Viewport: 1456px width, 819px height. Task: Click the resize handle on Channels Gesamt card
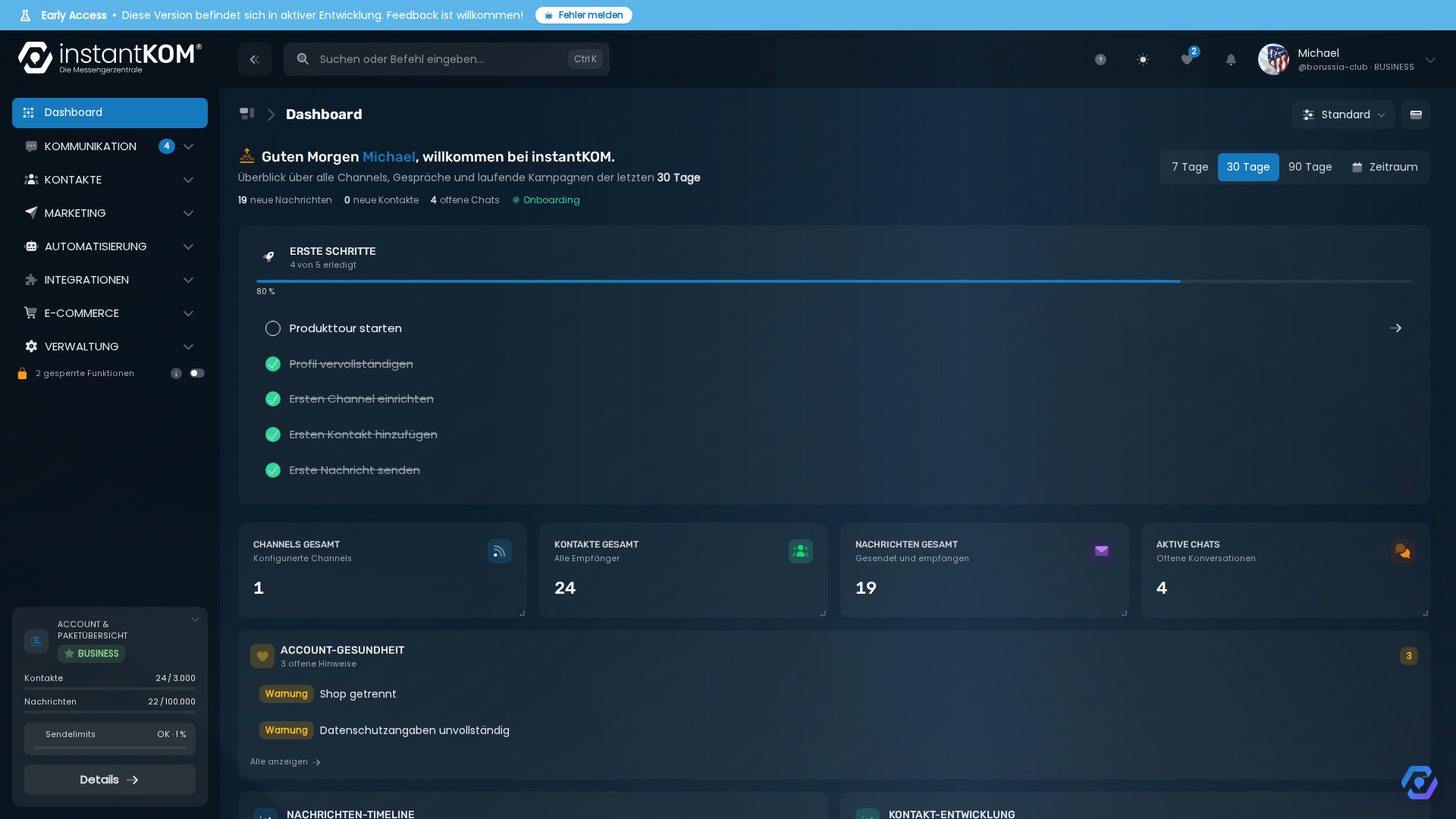point(522,613)
